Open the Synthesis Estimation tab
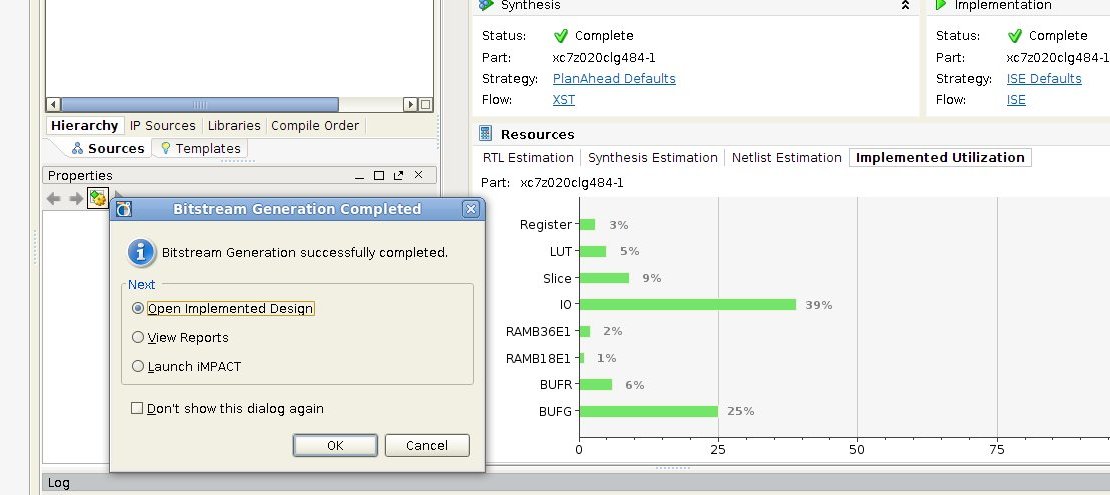 click(653, 158)
